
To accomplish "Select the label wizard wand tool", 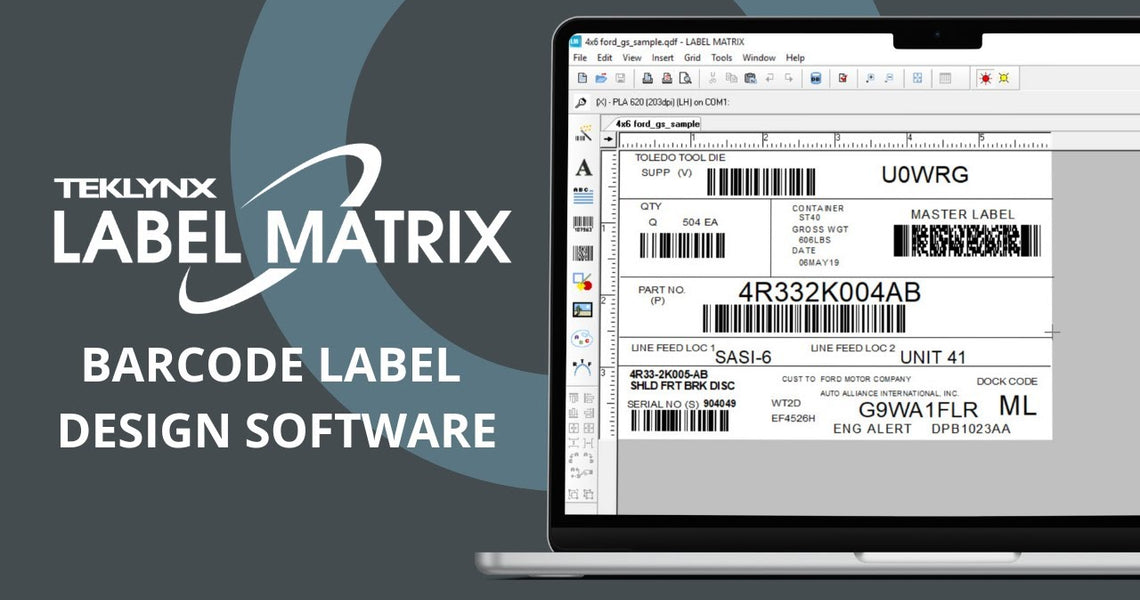I will [x=583, y=133].
